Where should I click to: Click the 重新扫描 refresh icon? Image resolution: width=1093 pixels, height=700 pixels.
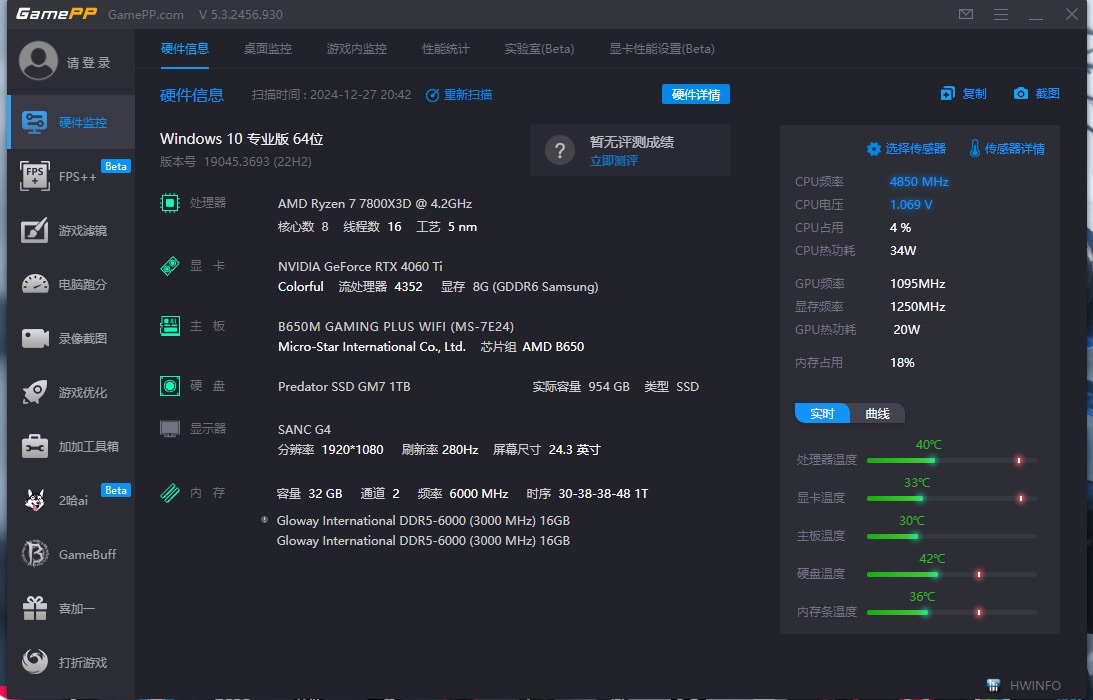coord(432,95)
